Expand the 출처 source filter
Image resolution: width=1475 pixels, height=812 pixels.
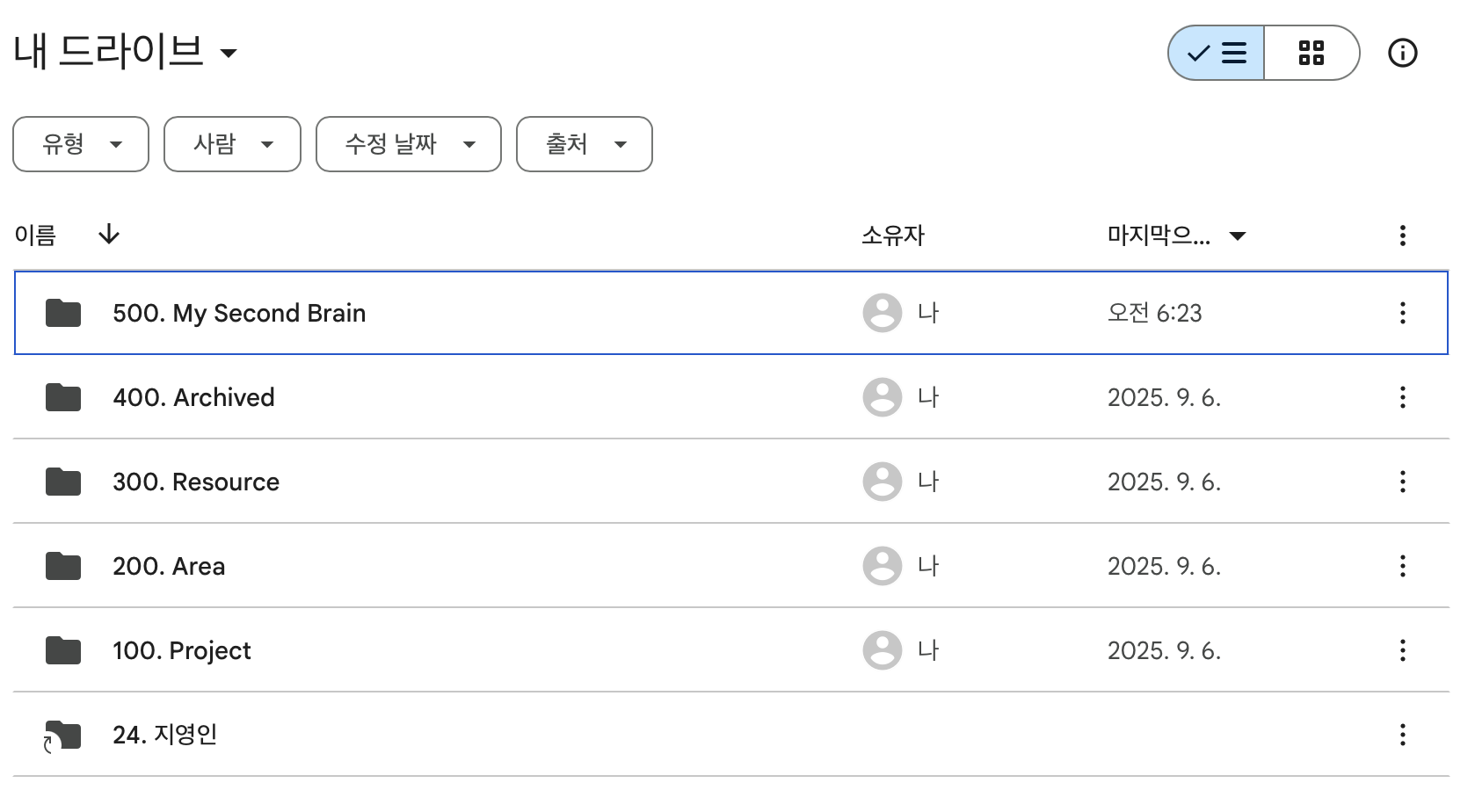click(585, 144)
